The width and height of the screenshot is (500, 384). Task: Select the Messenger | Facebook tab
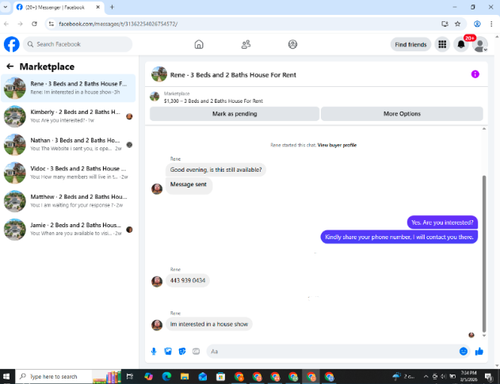pos(59,7)
